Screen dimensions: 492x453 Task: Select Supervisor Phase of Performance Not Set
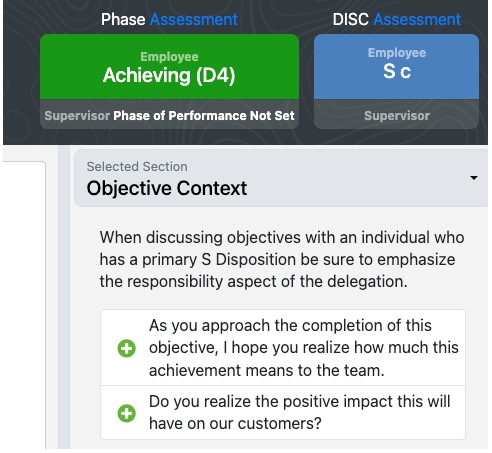point(169,114)
